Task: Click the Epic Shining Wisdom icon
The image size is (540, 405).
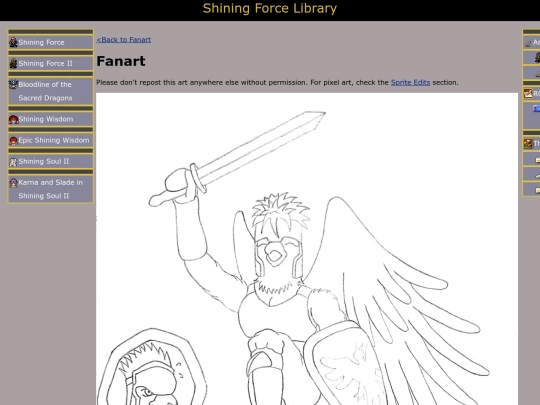Action: [x=13, y=141]
